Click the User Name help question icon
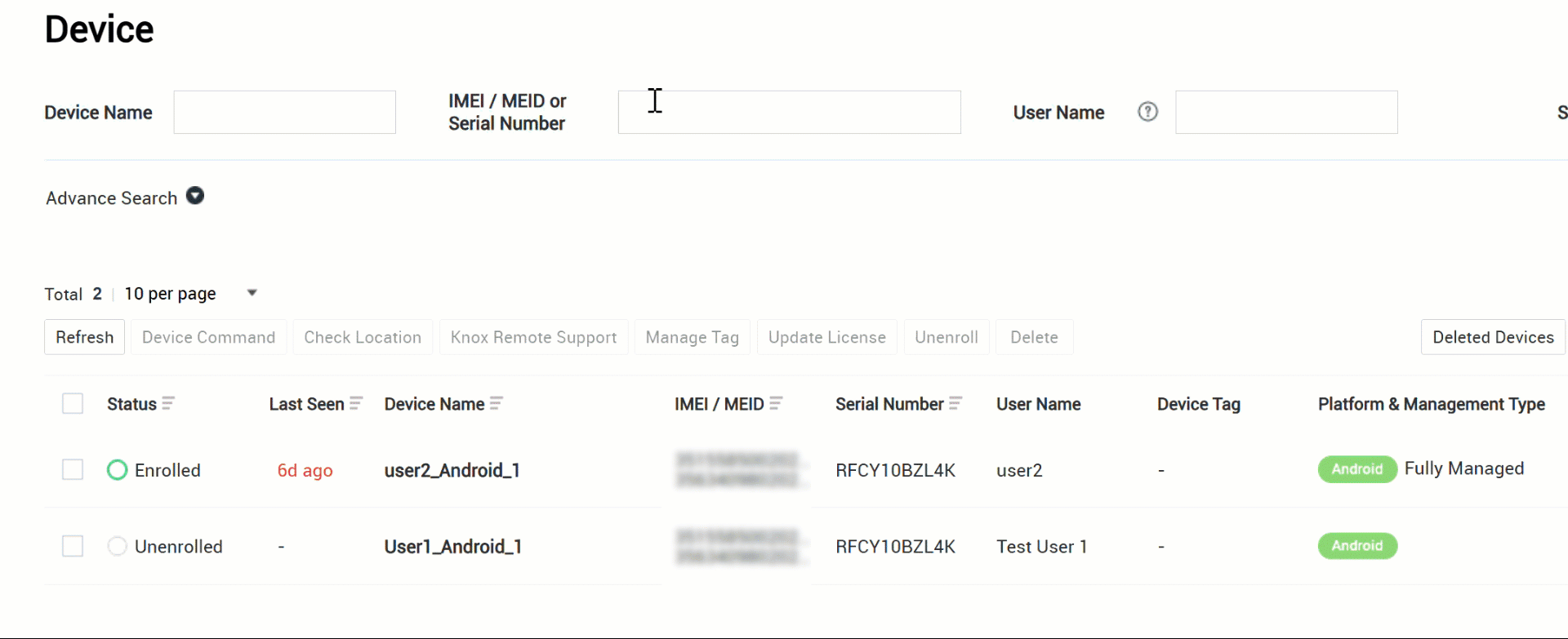1568x639 pixels. [x=1147, y=112]
